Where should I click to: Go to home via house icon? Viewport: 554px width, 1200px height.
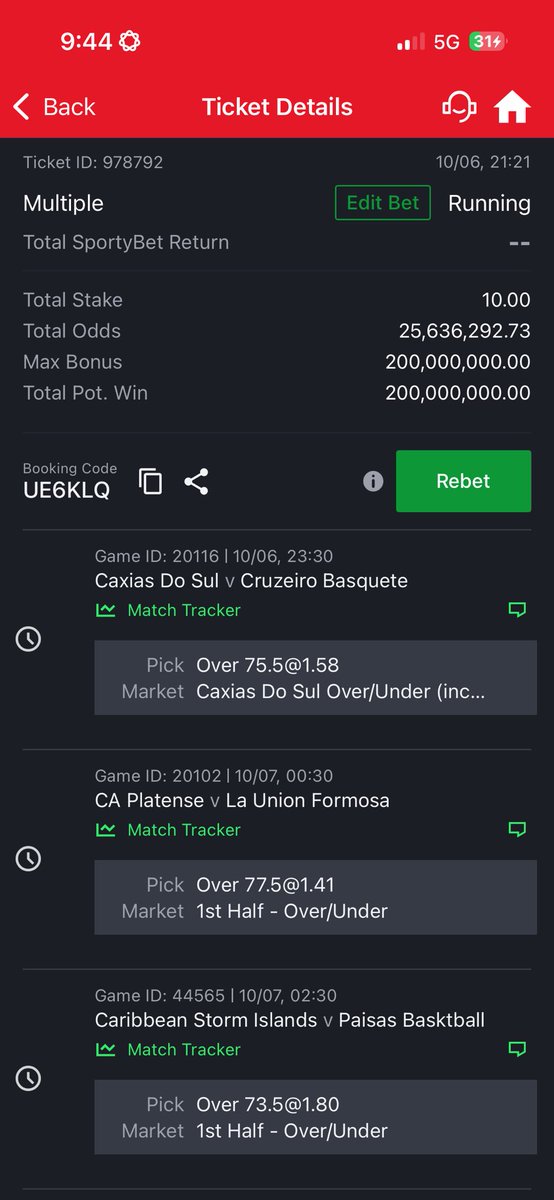tap(512, 107)
